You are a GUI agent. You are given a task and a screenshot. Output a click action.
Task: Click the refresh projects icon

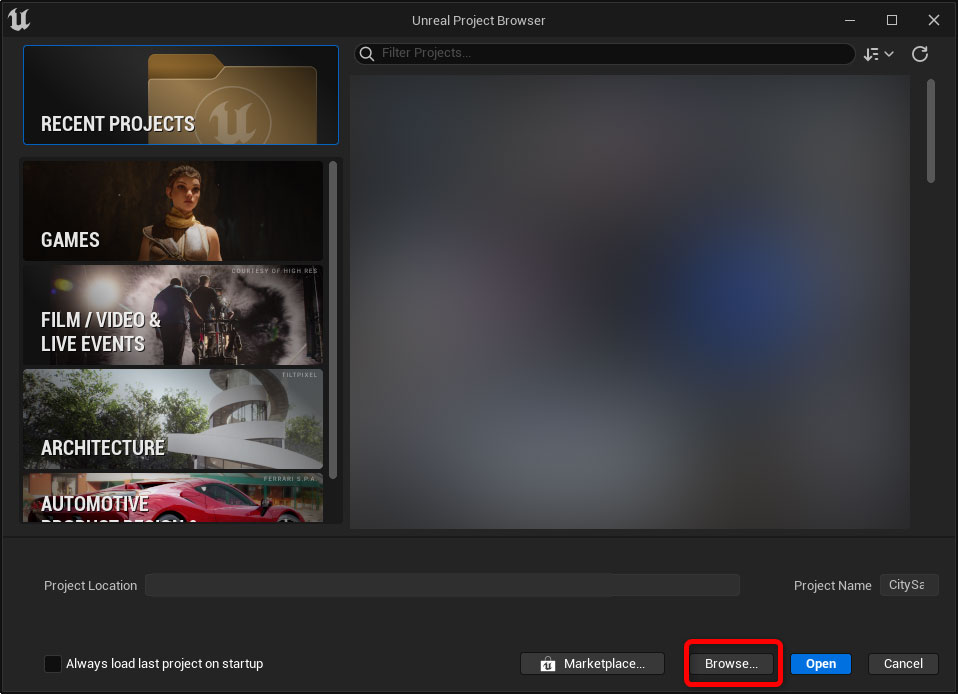[920, 54]
